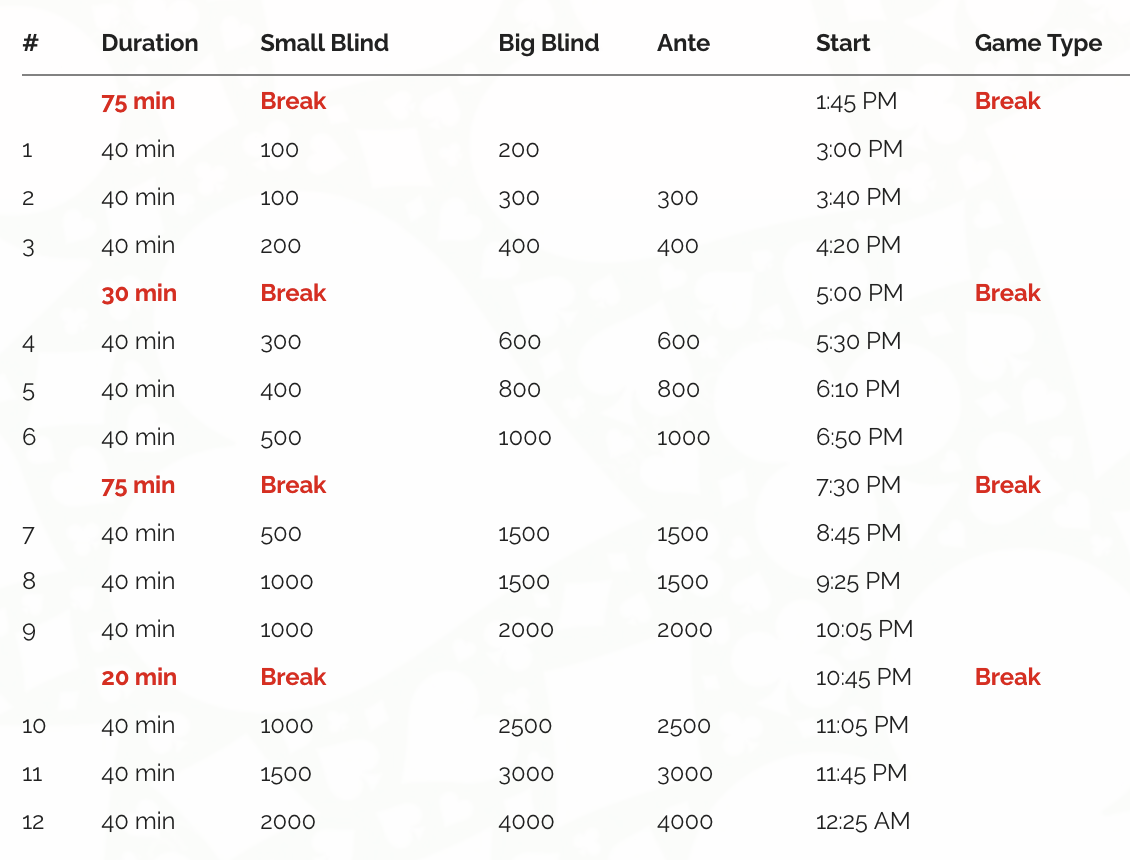Click the 5:00 PM break start time
Viewport: 1130px width, 860px height.
point(859,294)
